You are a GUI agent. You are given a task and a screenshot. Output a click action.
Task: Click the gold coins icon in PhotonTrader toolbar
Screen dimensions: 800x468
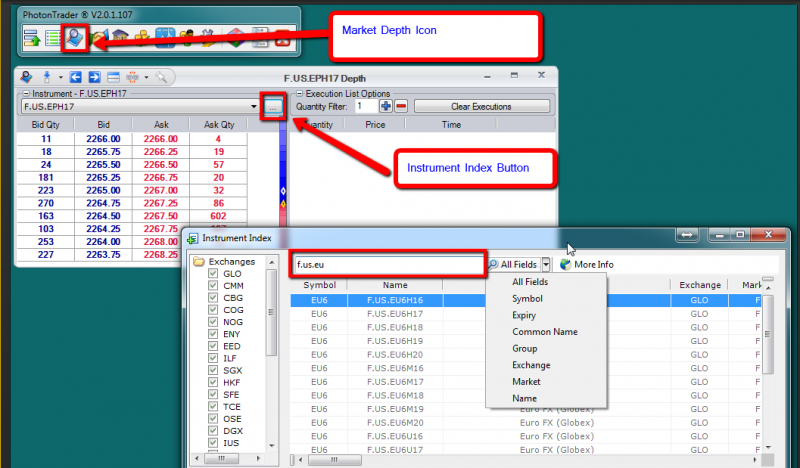pos(142,38)
